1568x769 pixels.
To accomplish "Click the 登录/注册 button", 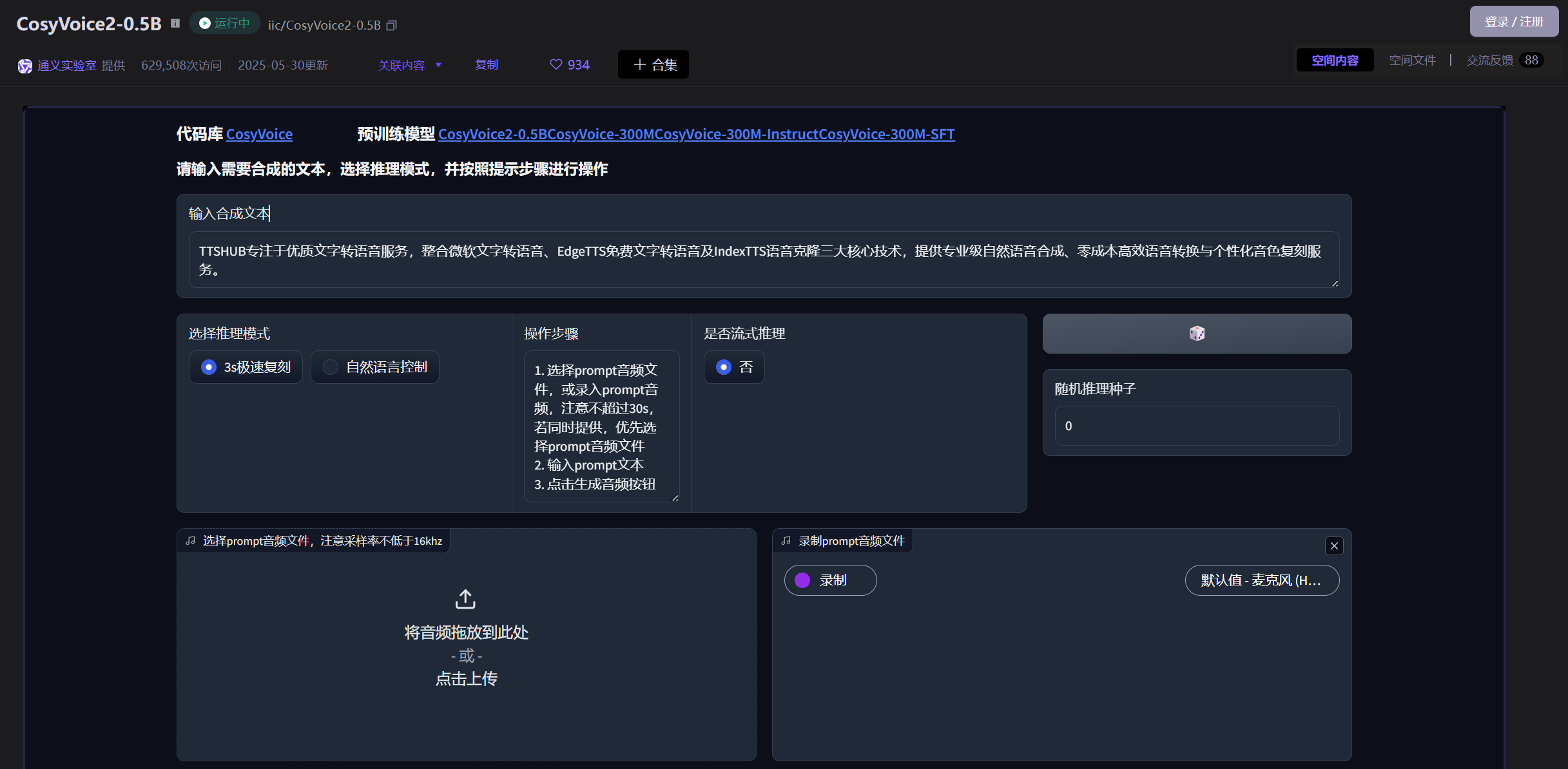I will point(1513,21).
